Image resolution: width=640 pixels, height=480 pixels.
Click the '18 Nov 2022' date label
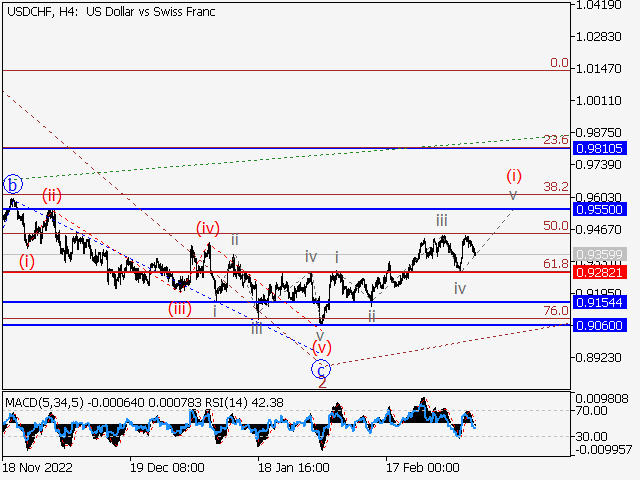point(38,467)
